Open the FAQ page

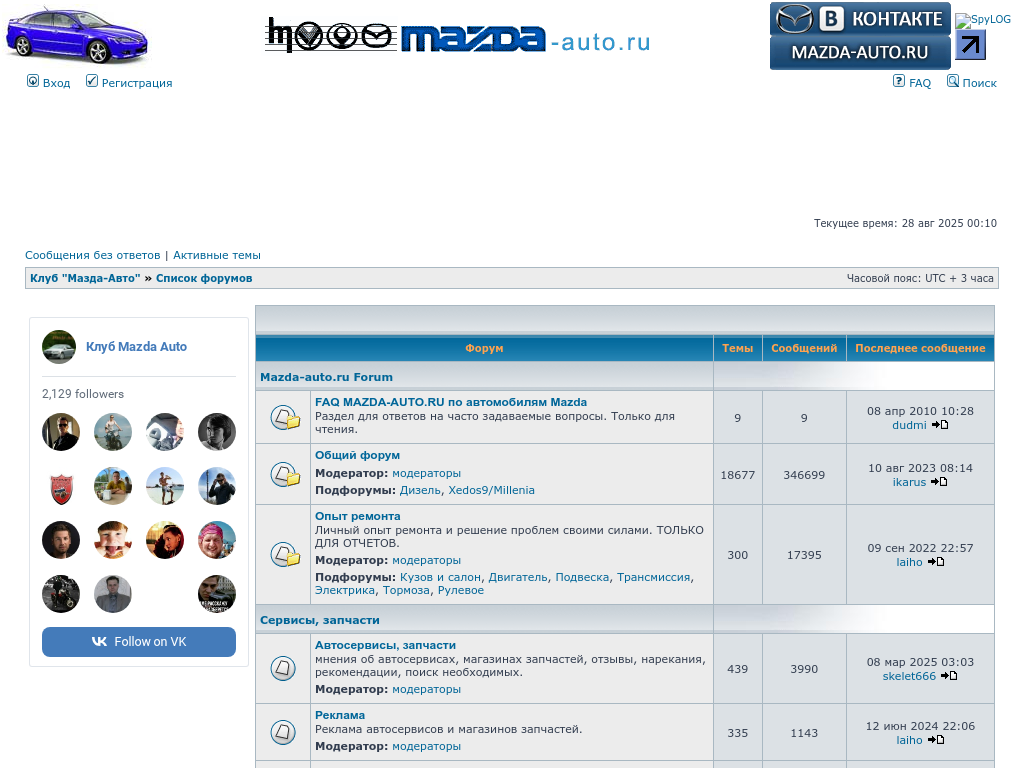[x=919, y=83]
